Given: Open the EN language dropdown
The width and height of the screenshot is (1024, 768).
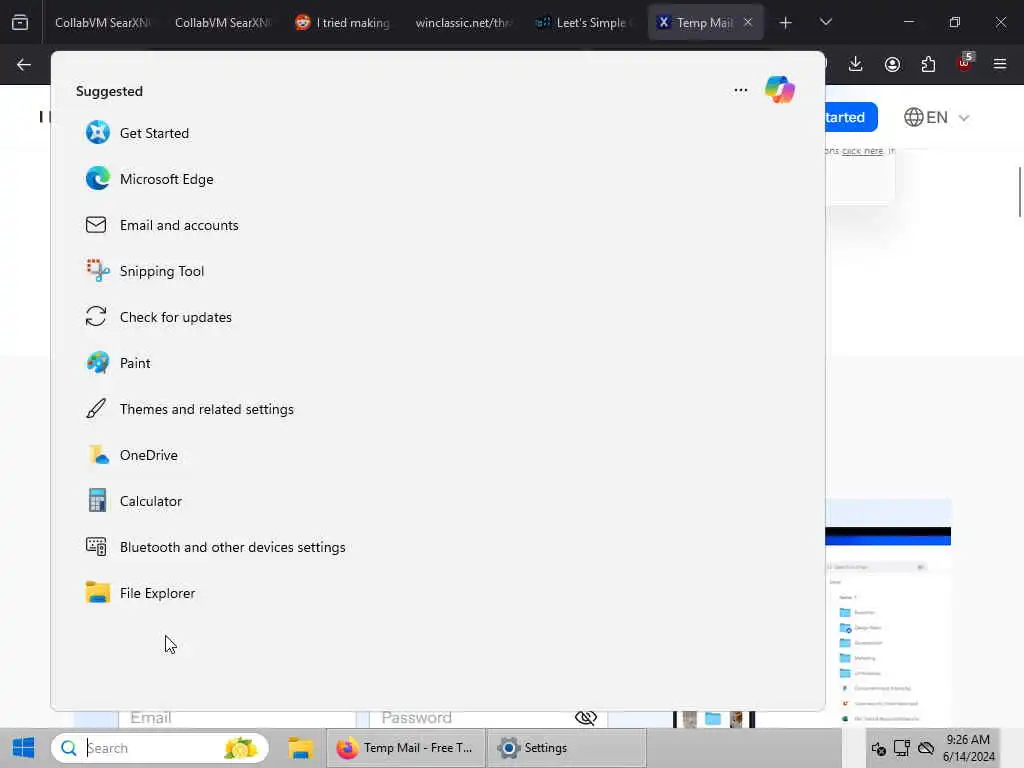Looking at the screenshot, I should (x=936, y=118).
